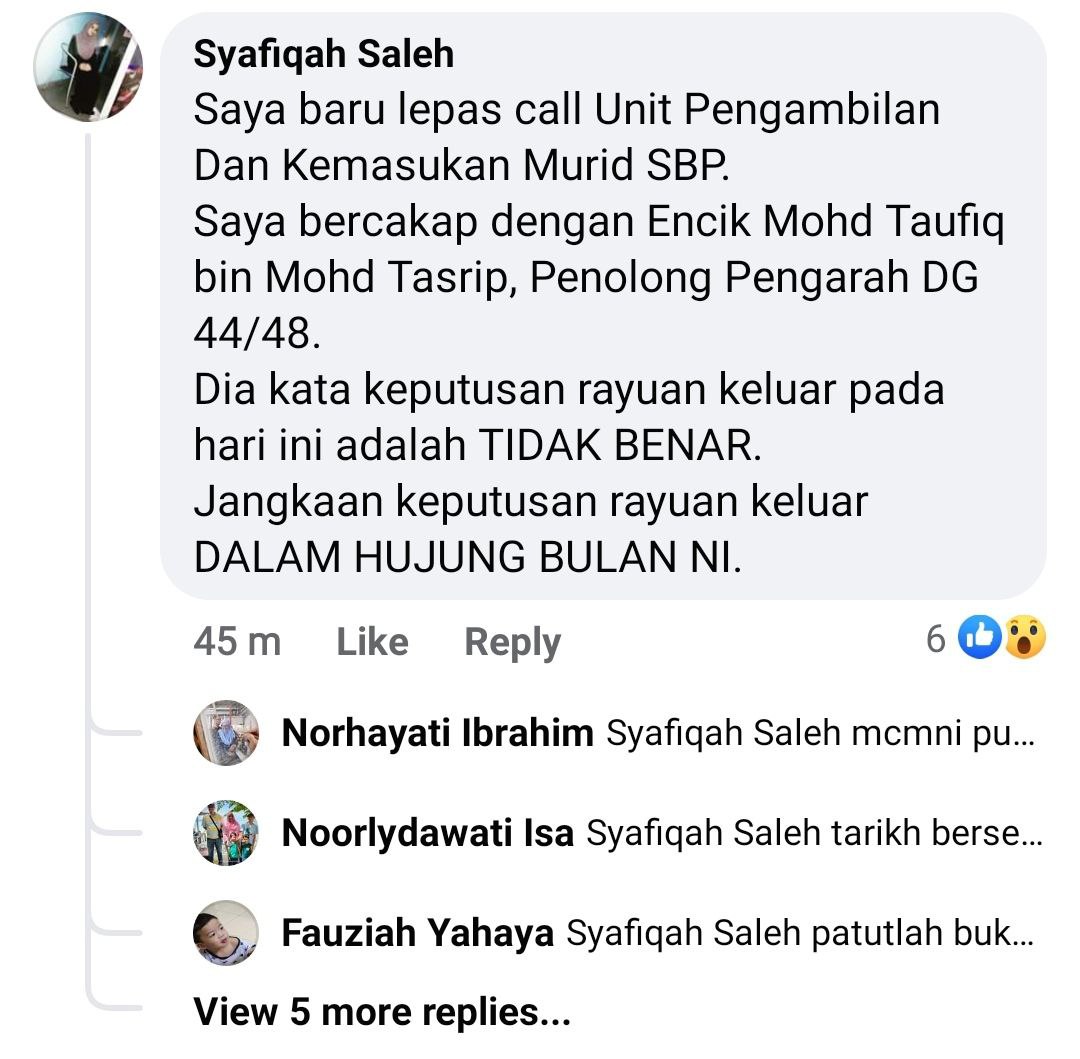Click the blue thumbs-up reaction icon
Screen dimensions: 1080x1059
(x=979, y=637)
